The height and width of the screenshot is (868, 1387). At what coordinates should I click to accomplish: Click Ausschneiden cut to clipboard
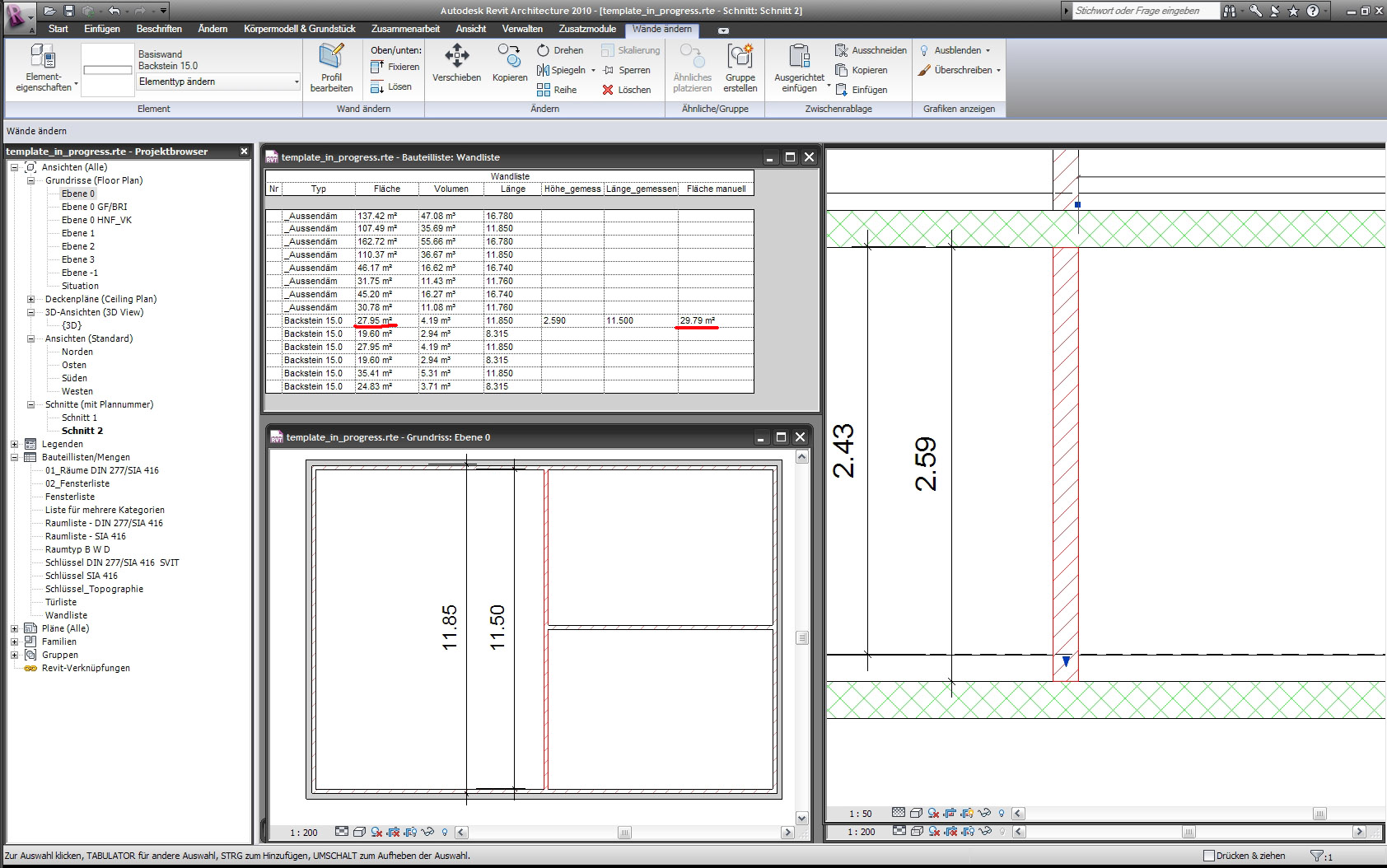pos(871,50)
